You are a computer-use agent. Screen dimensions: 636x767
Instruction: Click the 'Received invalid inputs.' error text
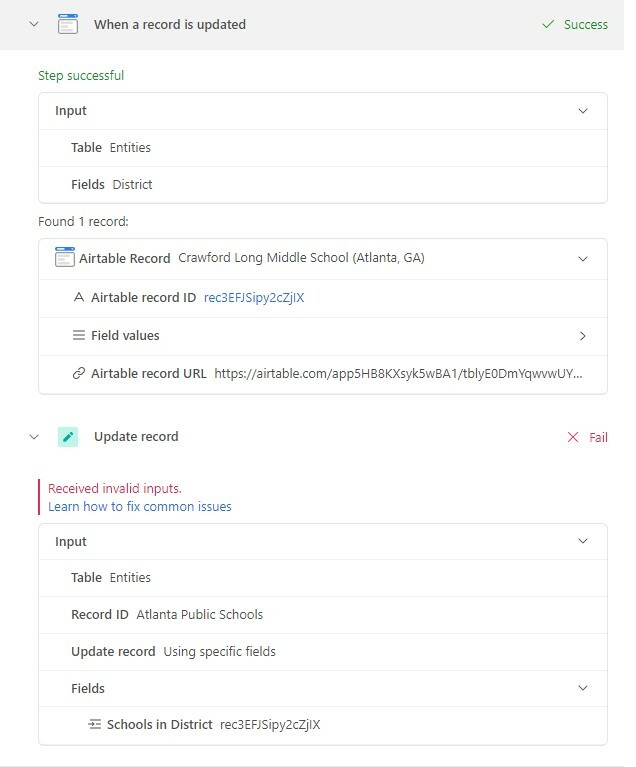(x=114, y=488)
